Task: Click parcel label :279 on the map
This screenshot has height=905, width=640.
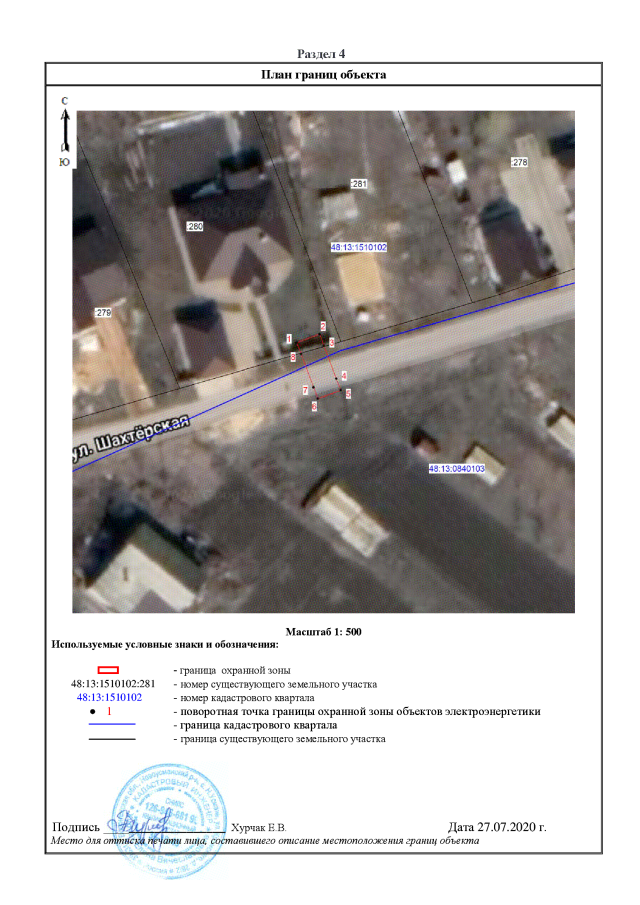Action: (103, 312)
